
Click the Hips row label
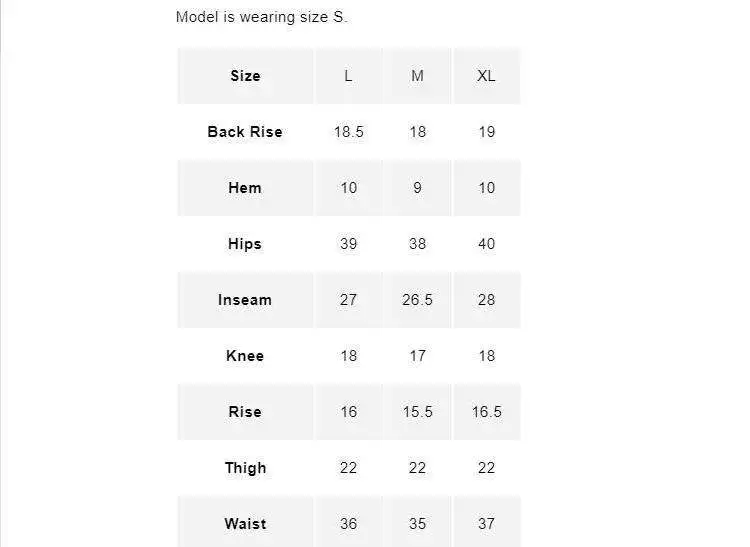tap(245, 244)
